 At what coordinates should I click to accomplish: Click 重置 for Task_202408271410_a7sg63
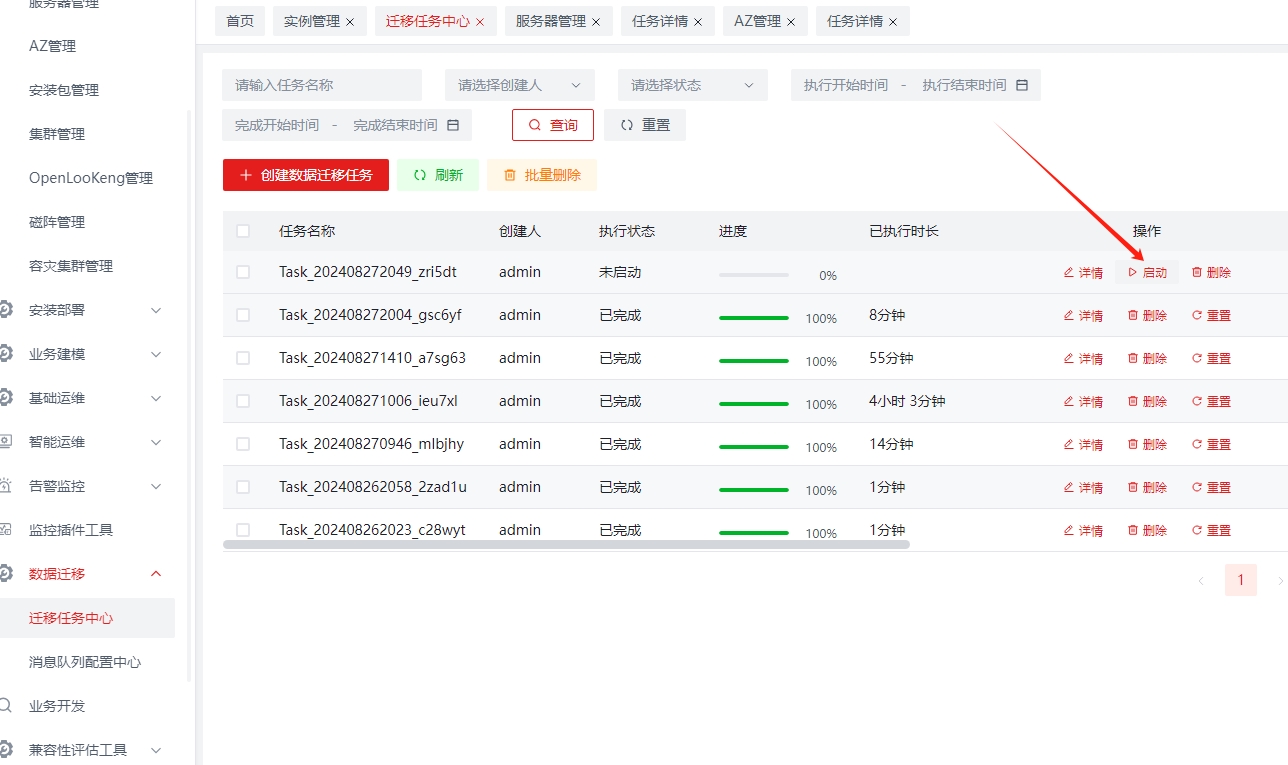pos(1211,358)
